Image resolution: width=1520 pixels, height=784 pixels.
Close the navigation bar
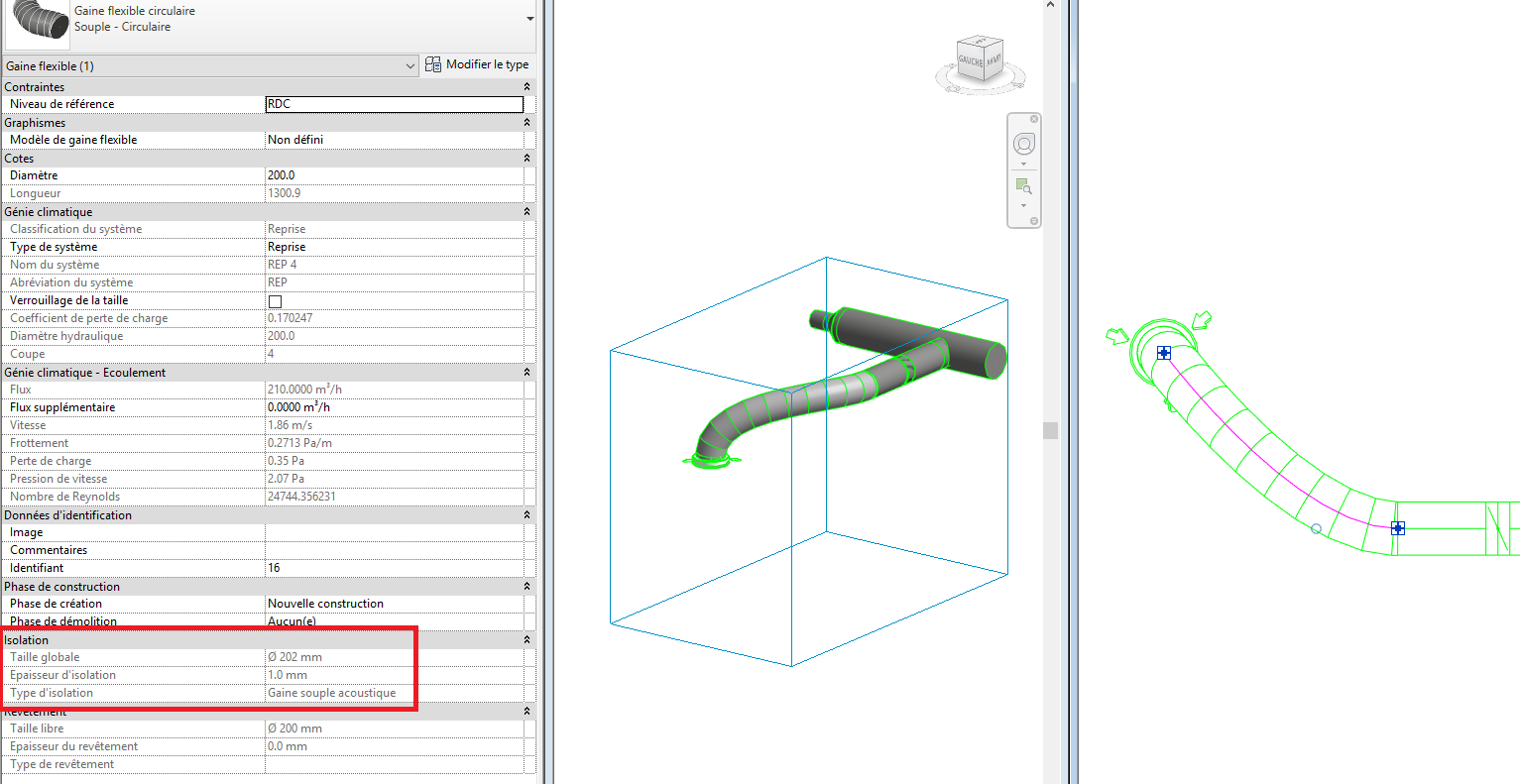(1034, 119)
